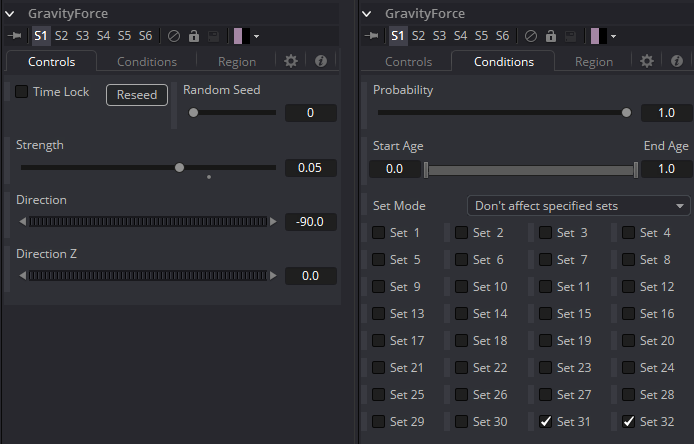Click the Reseed button
This screenshot has height=444, width=694.
pos(137,95)
